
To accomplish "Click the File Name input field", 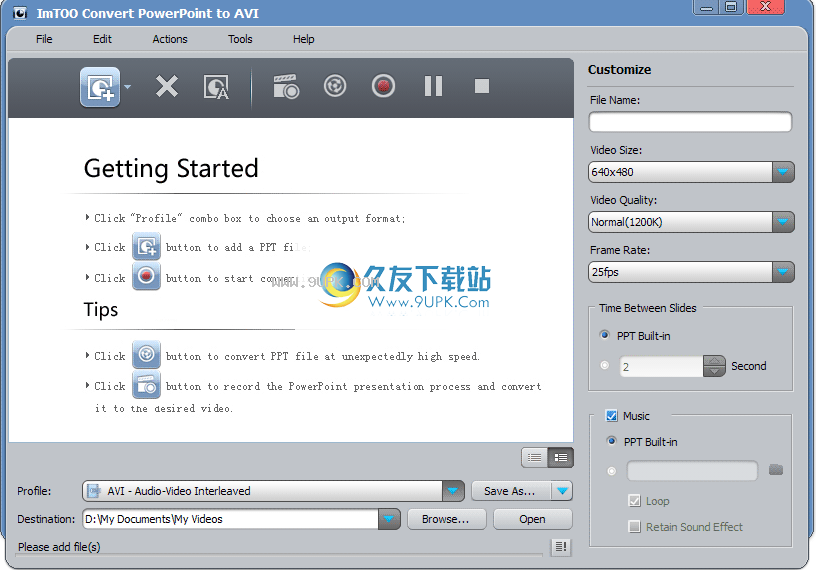I will point(690,122).
